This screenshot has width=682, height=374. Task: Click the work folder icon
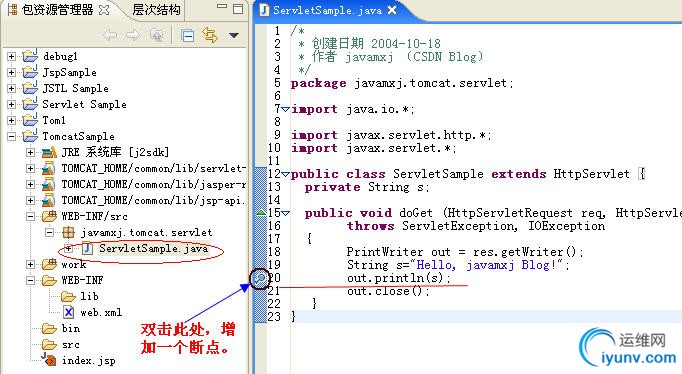tap(49, 264)
